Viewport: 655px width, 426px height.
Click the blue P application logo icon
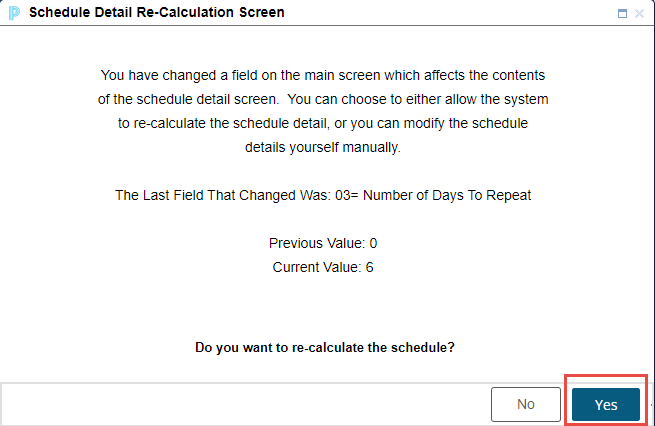(14, 13)
